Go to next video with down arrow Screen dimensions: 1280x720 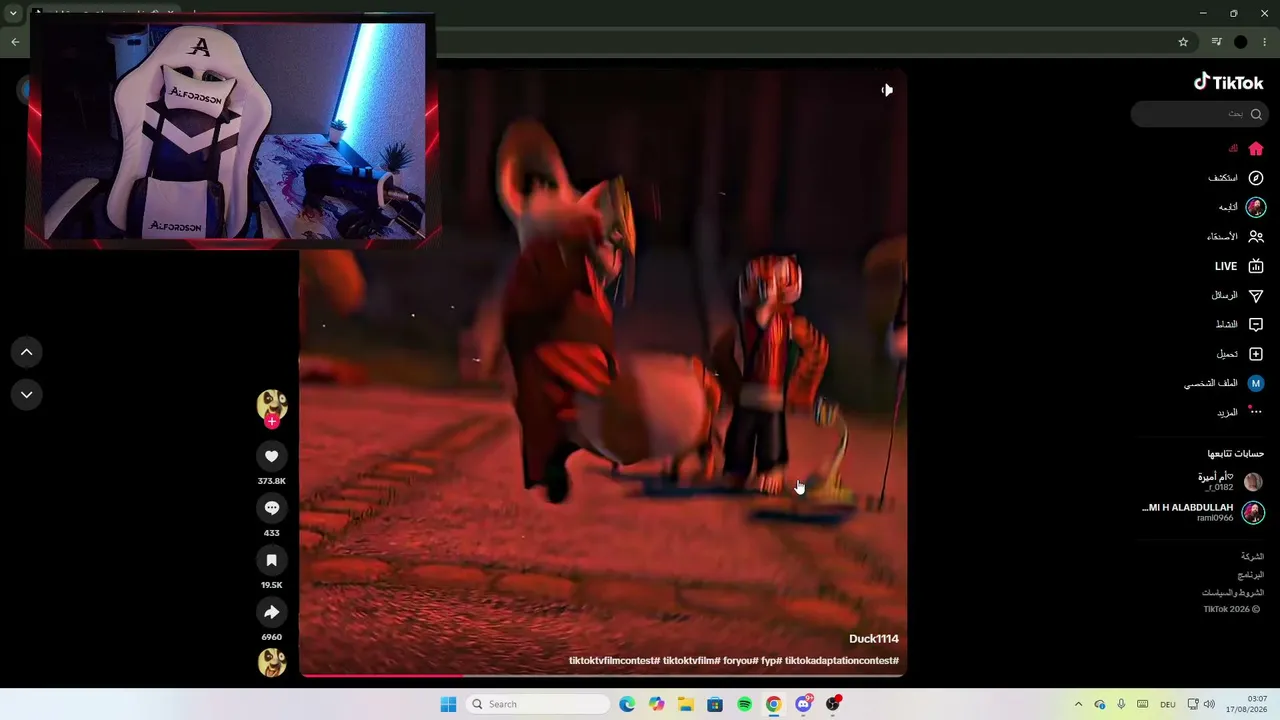[27, 395]
